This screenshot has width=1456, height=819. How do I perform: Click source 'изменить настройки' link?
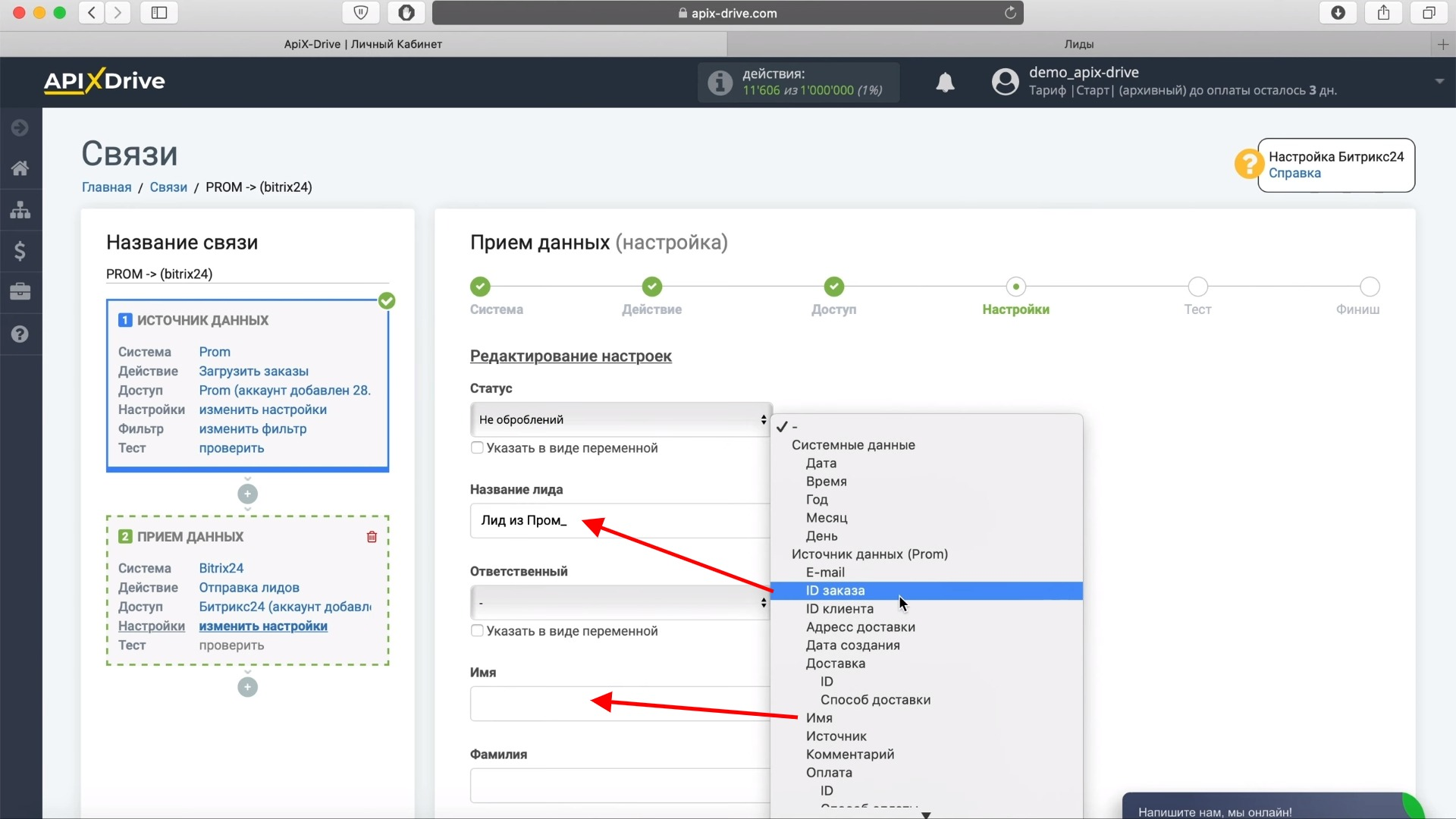(x=262, y=409)
